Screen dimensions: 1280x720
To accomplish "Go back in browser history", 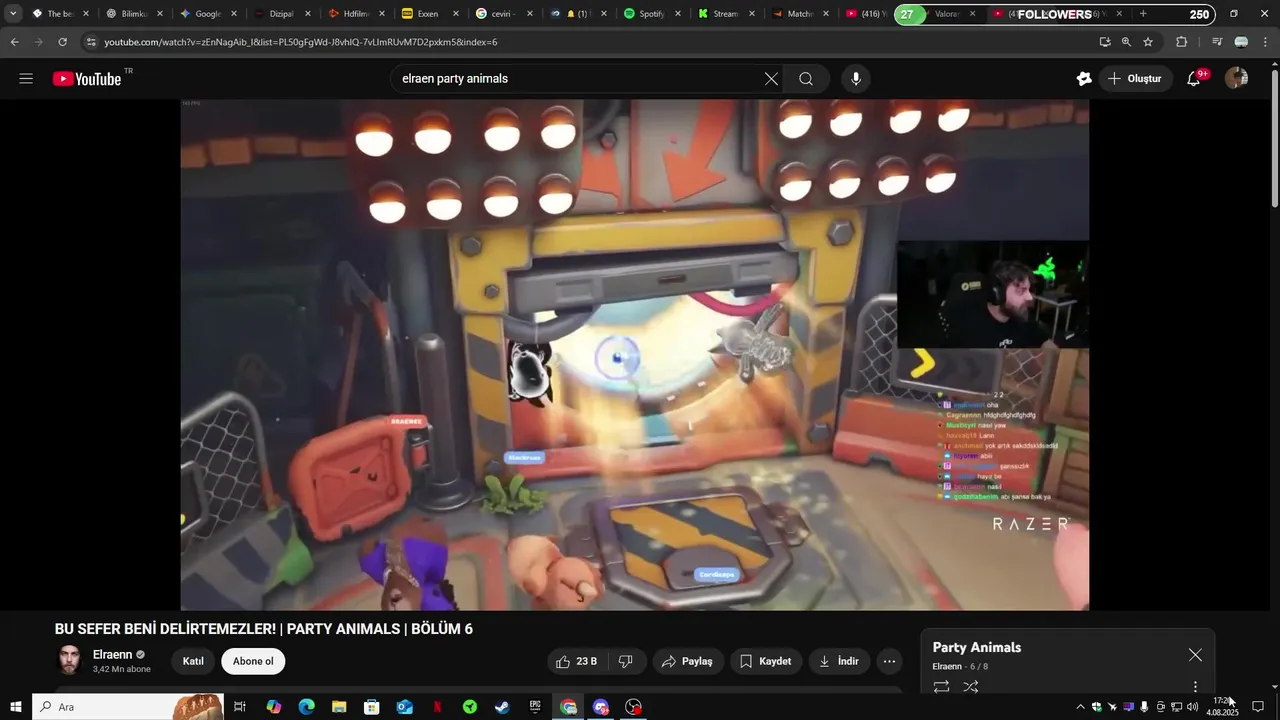I will coord(14,42).
